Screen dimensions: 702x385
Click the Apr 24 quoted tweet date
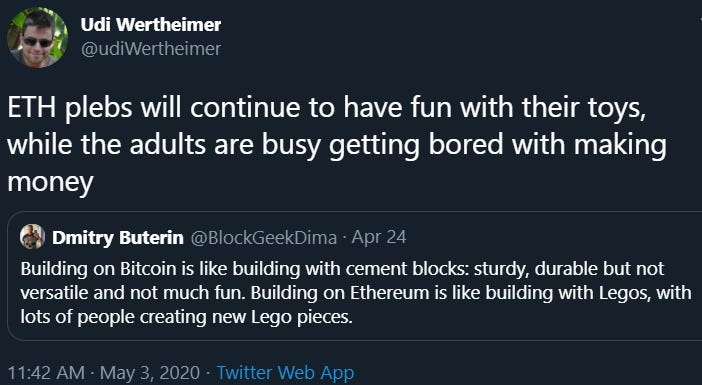coord(379,237)
